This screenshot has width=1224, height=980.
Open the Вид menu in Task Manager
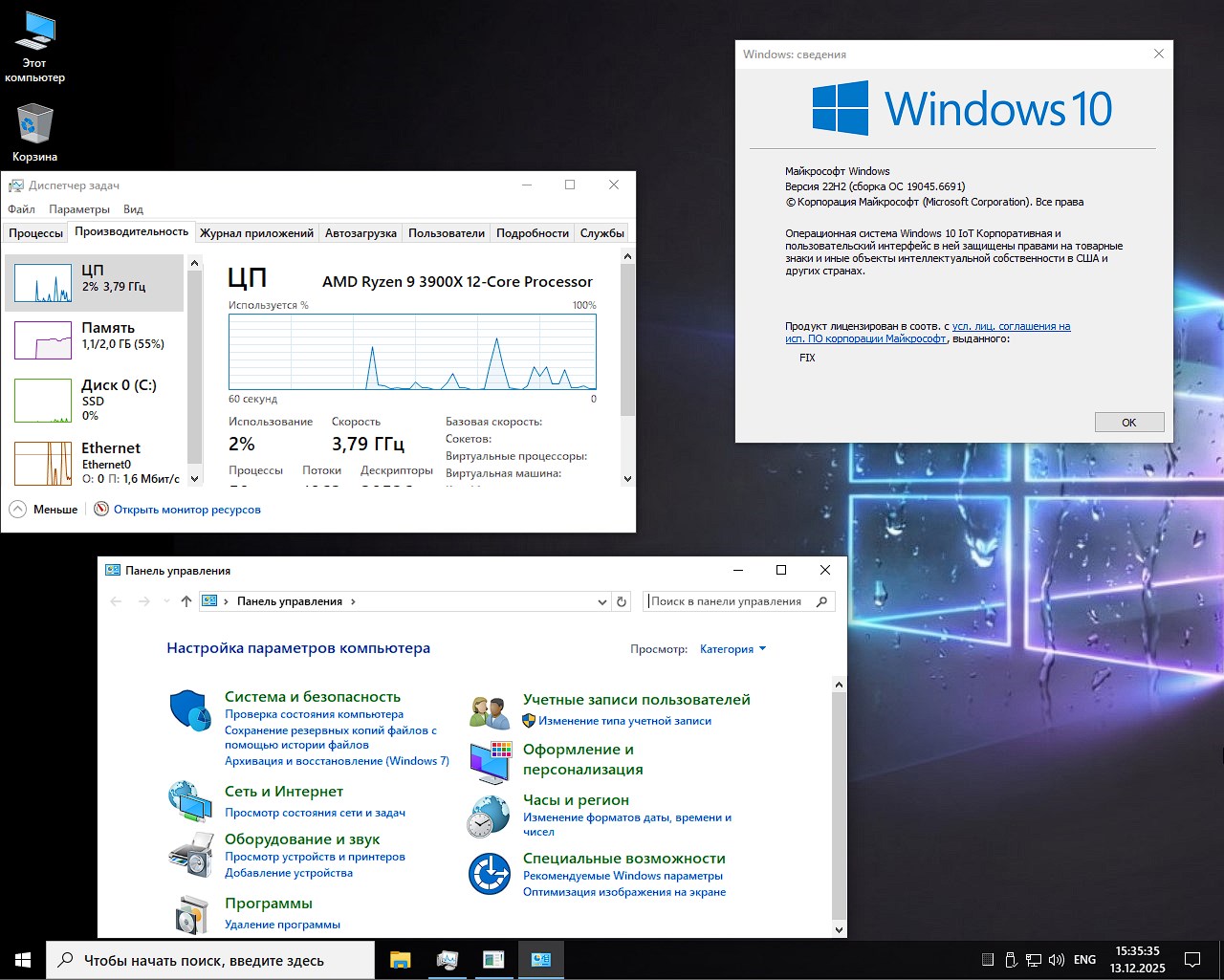(x=132, y=208)
